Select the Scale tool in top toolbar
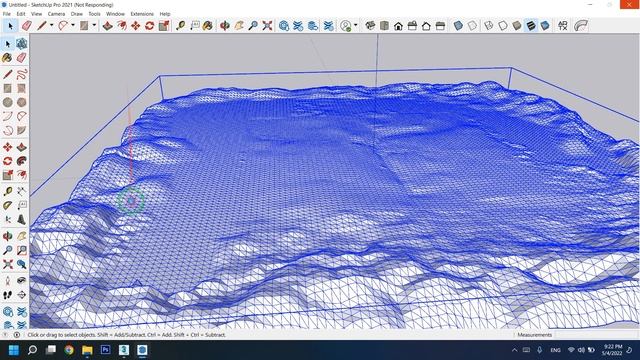This screenshot has height=360, width=640. click(164, 26)
